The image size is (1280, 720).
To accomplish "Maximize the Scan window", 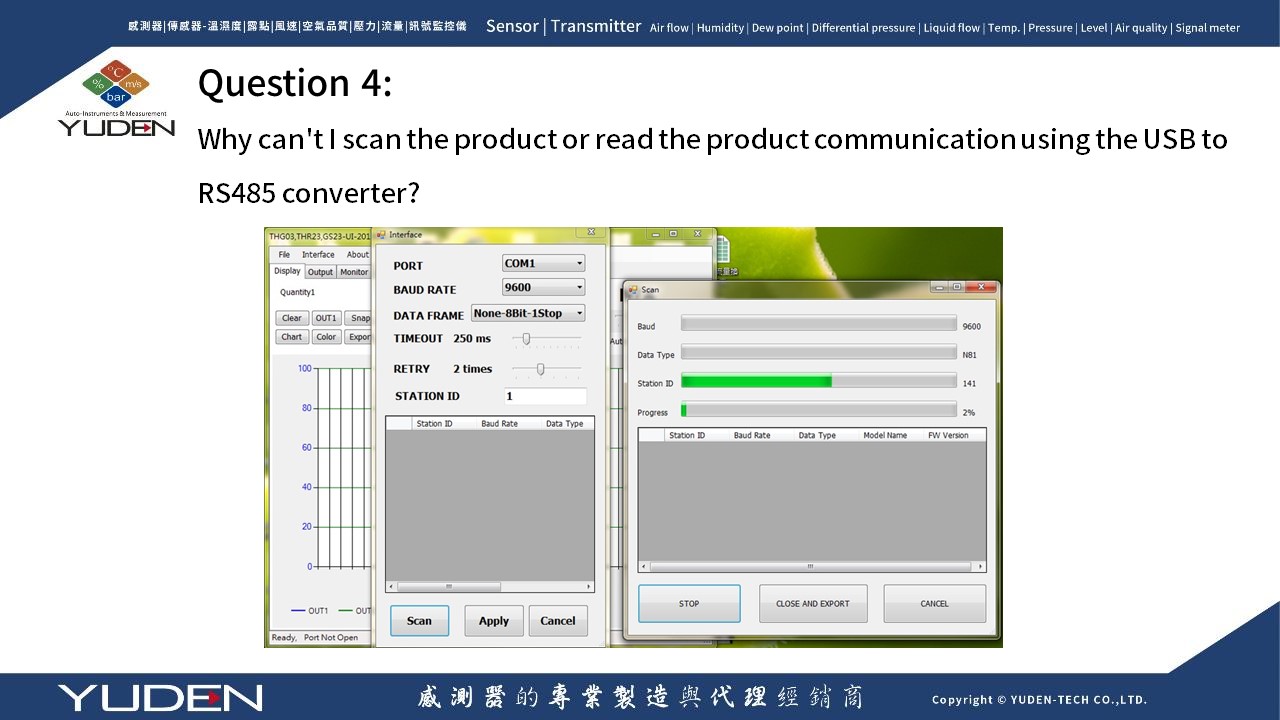I will [957, 287].
